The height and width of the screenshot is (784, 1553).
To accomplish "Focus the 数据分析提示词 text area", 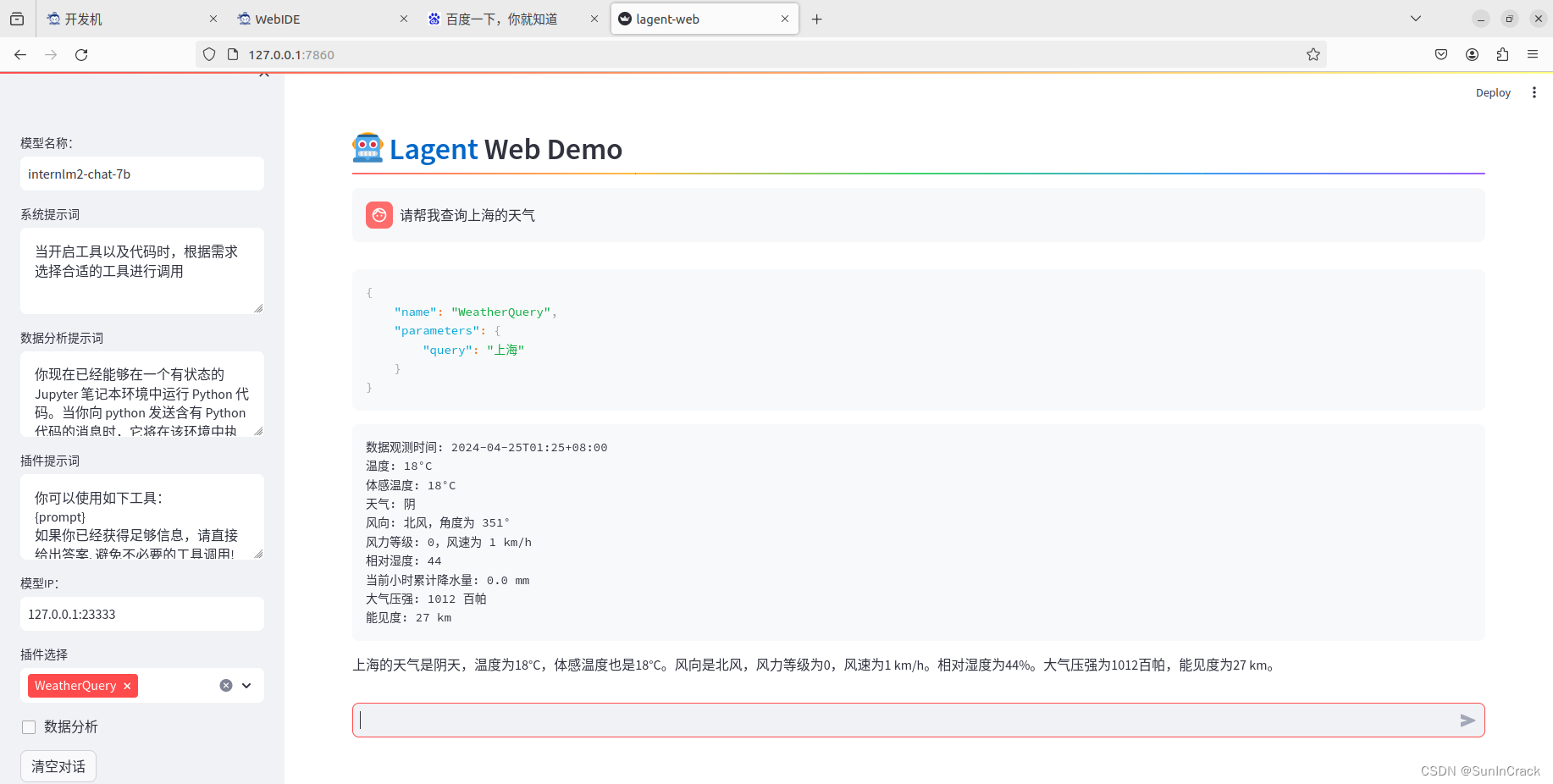I will [x=142, y=394].
